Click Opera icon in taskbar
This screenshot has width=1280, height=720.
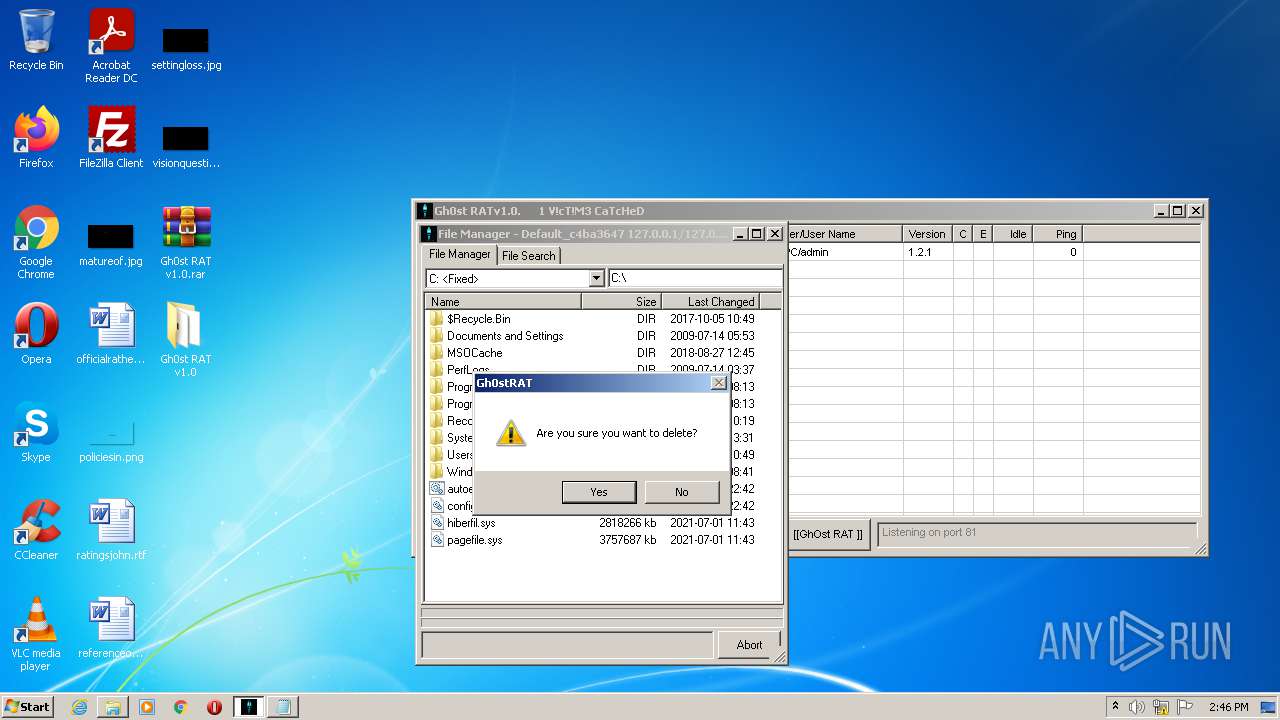[214, 707]
